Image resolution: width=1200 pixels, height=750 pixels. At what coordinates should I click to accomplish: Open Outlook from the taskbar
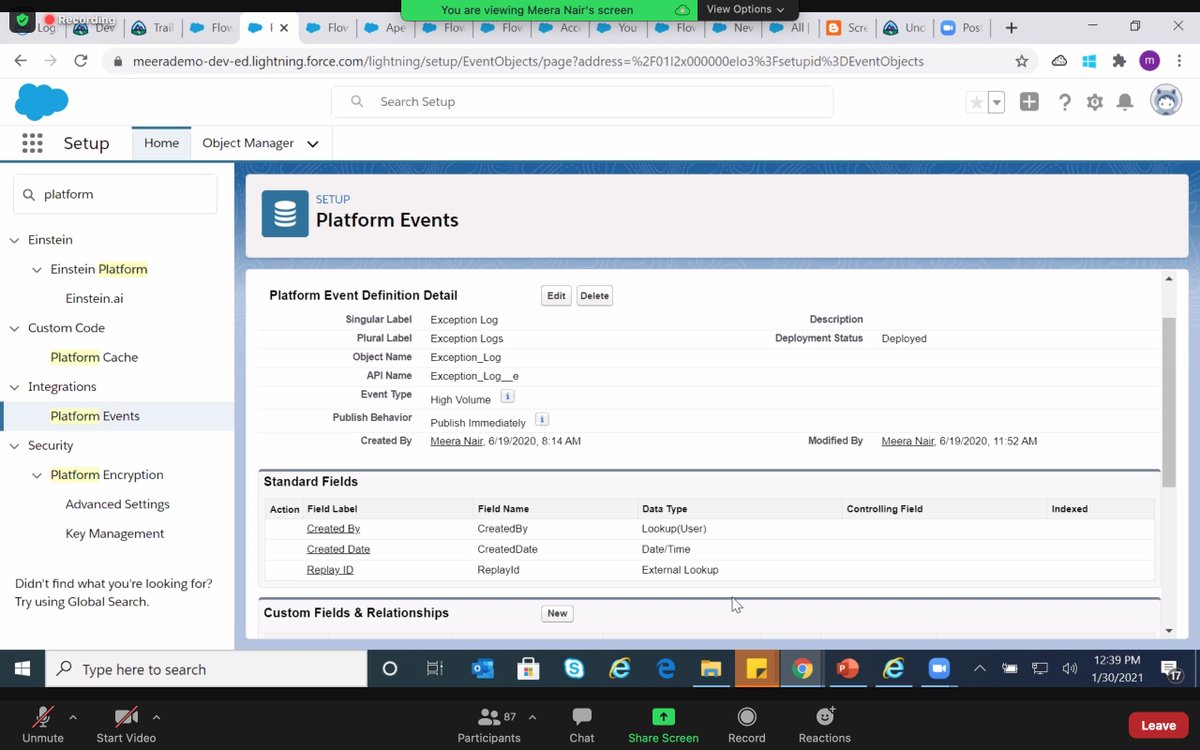point(483,669)
